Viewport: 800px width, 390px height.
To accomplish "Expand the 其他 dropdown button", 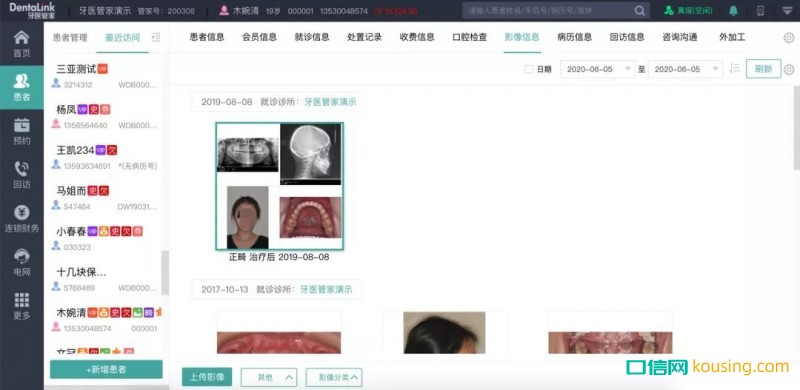I will point(269,377).
